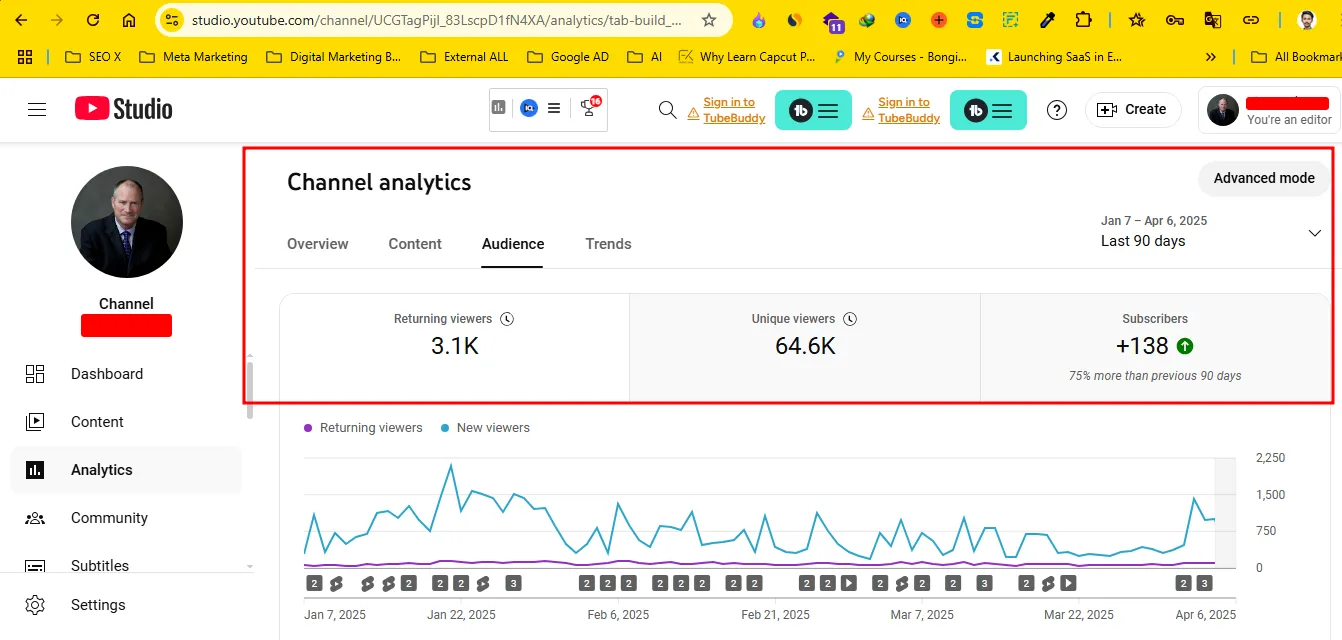Open the YouTube Studio hamburger menu
The width and height of the screenshot is (1342, 640).
37,110
